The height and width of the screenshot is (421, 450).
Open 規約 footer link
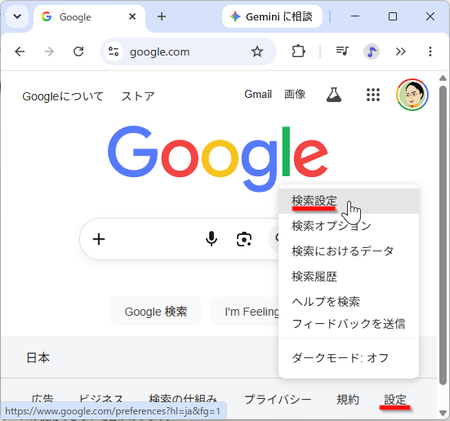tap(348, 399)
